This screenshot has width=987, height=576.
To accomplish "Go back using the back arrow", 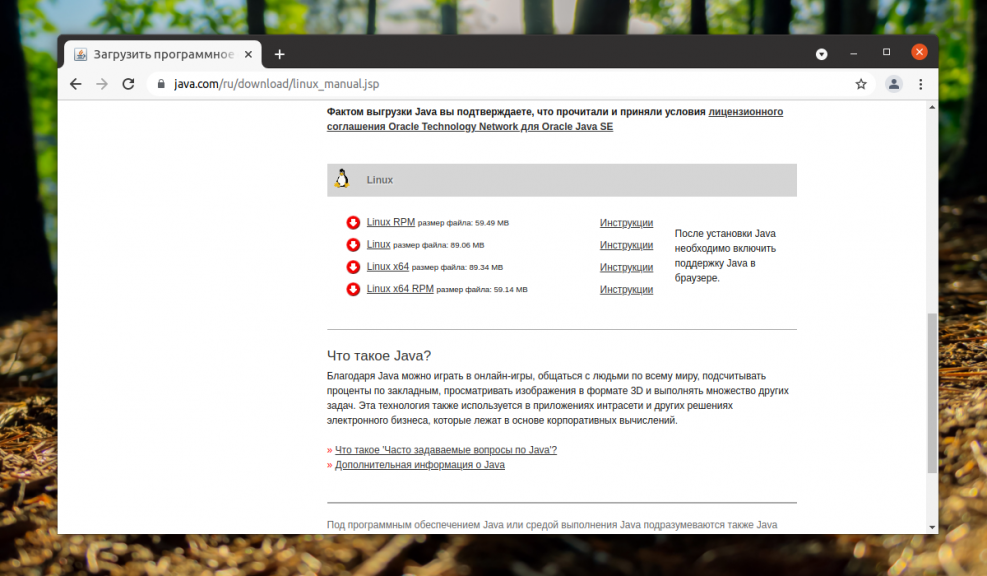I will pyautogui.click(x=75, y=84).
